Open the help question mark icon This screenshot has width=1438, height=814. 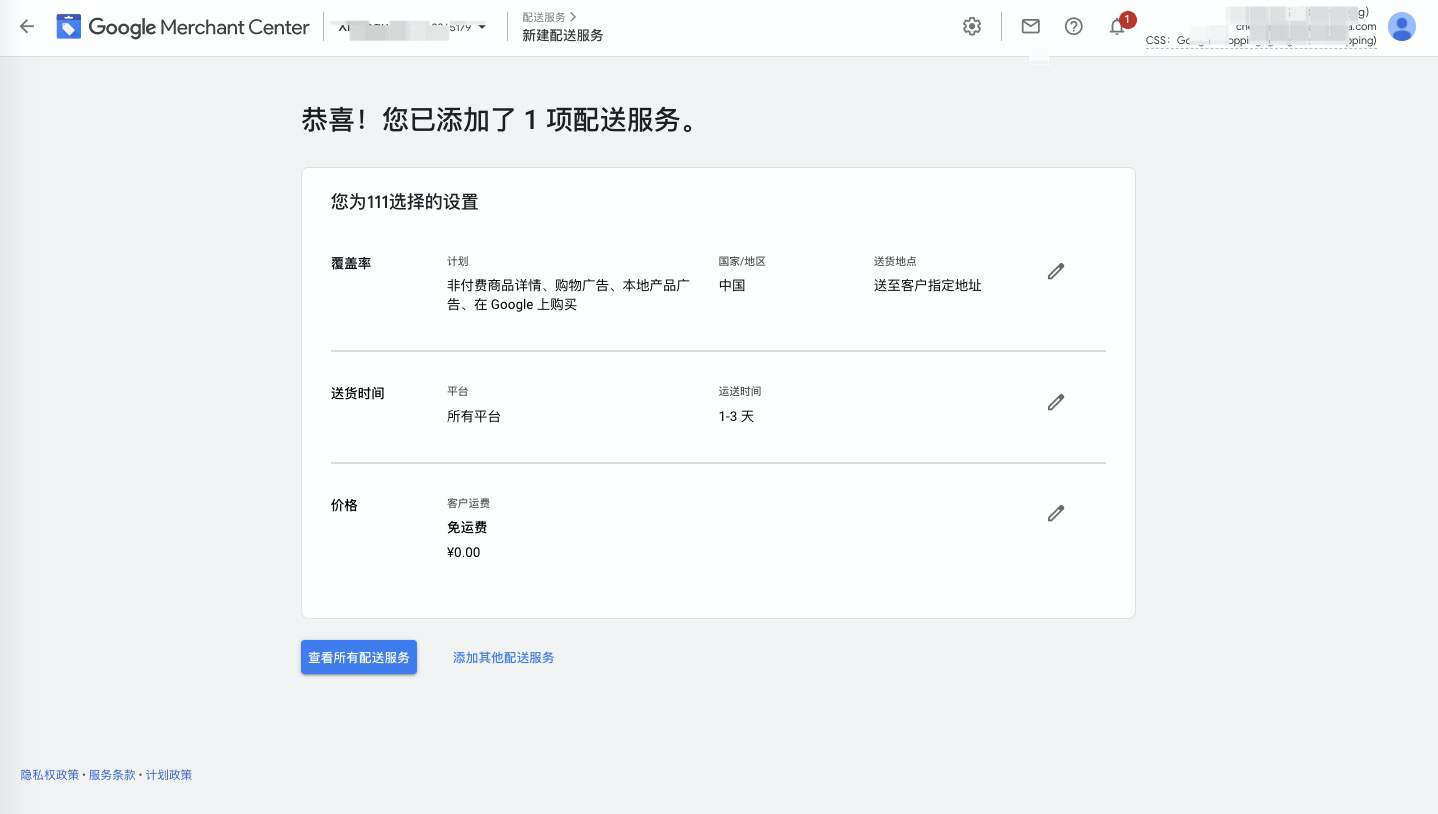tap(1074, 27)
